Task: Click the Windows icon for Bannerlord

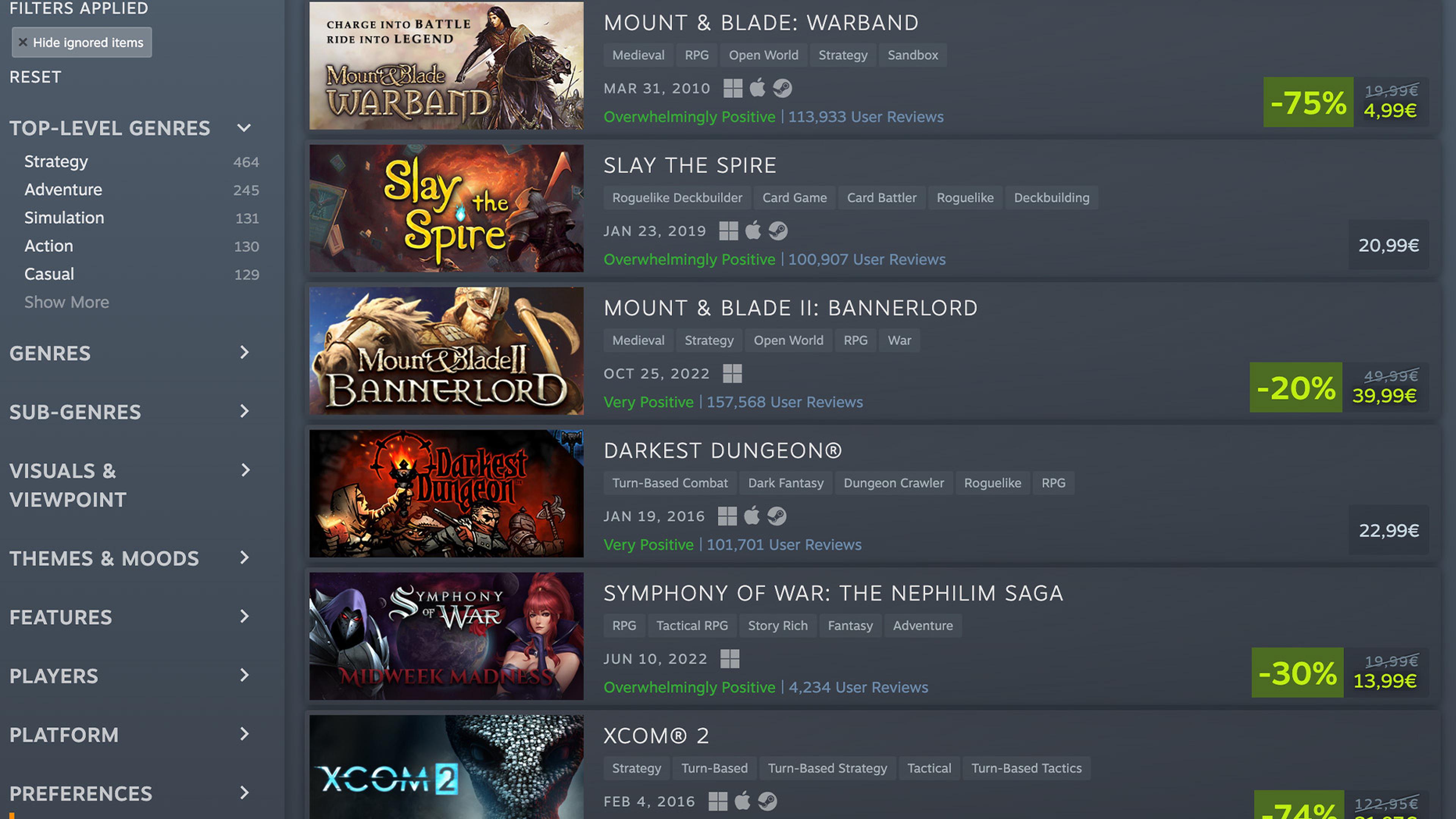Action: (733, 373)
